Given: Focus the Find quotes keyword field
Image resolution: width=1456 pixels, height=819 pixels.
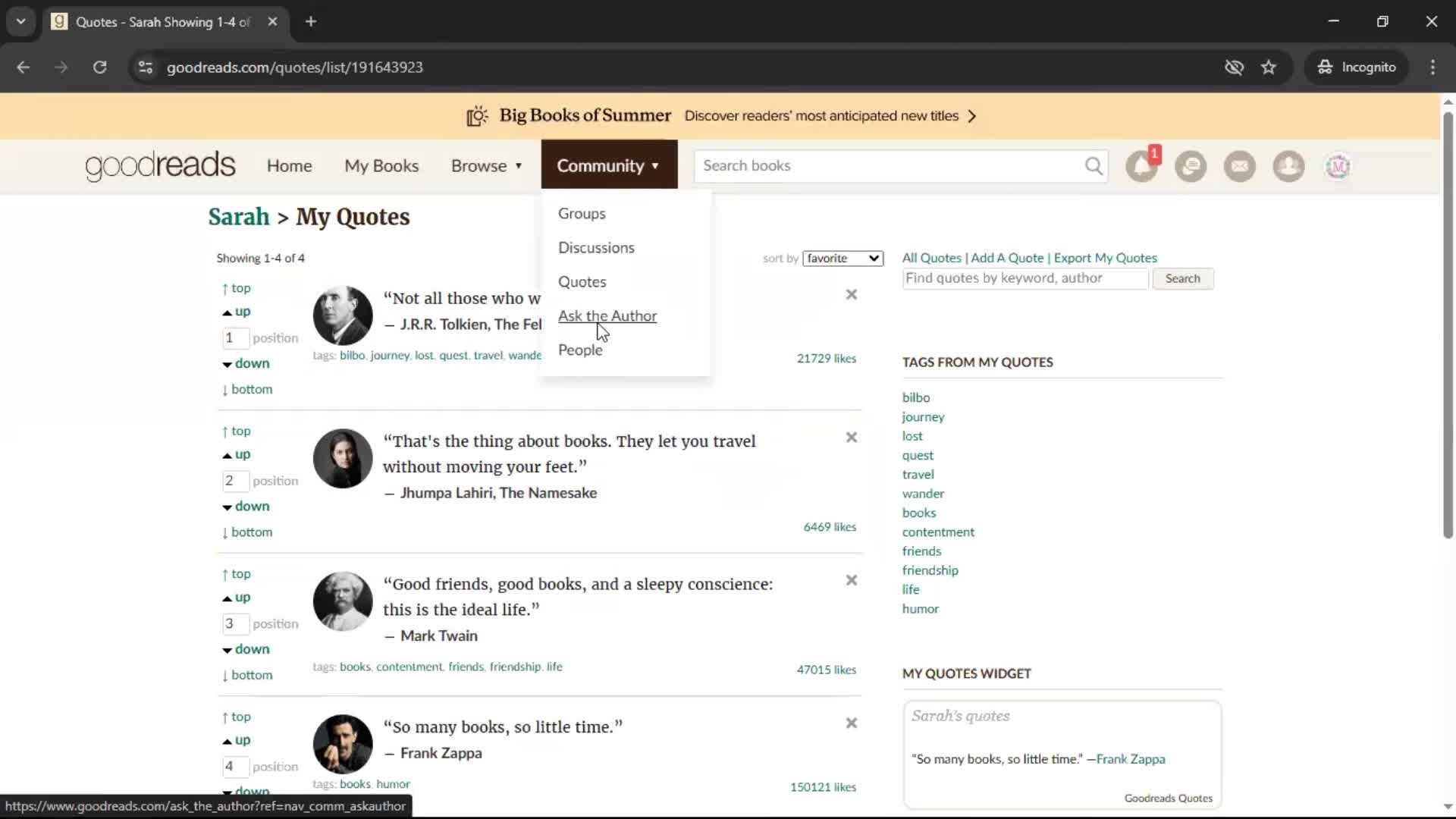Looking at the screenshot, I should [x=1025, y=278].
